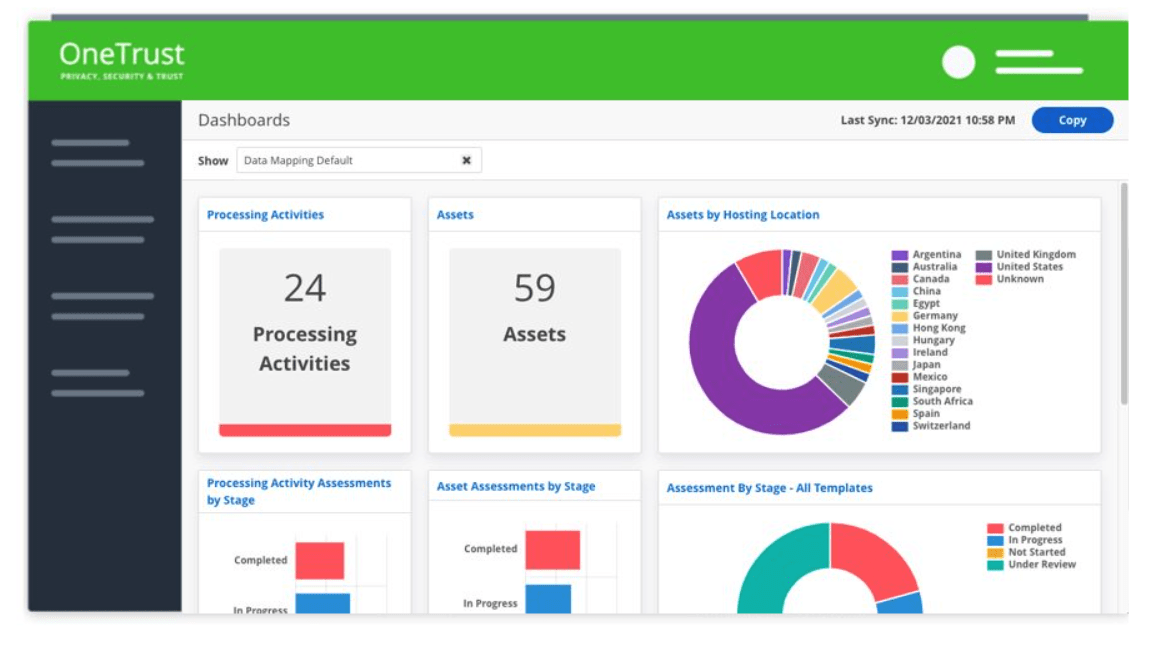
Task: Click the OneTrust logo
Action: [x=122, y=61]
